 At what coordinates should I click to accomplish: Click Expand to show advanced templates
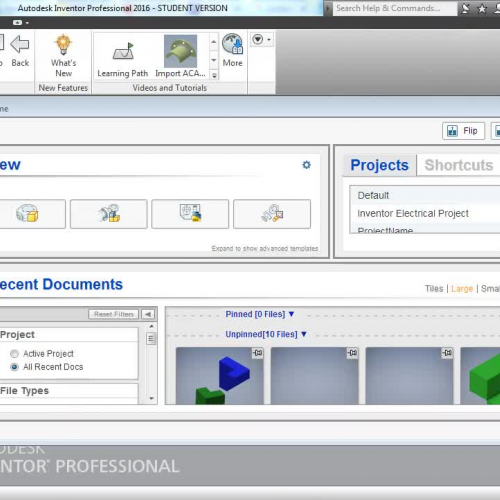click(x=265, y=248)
